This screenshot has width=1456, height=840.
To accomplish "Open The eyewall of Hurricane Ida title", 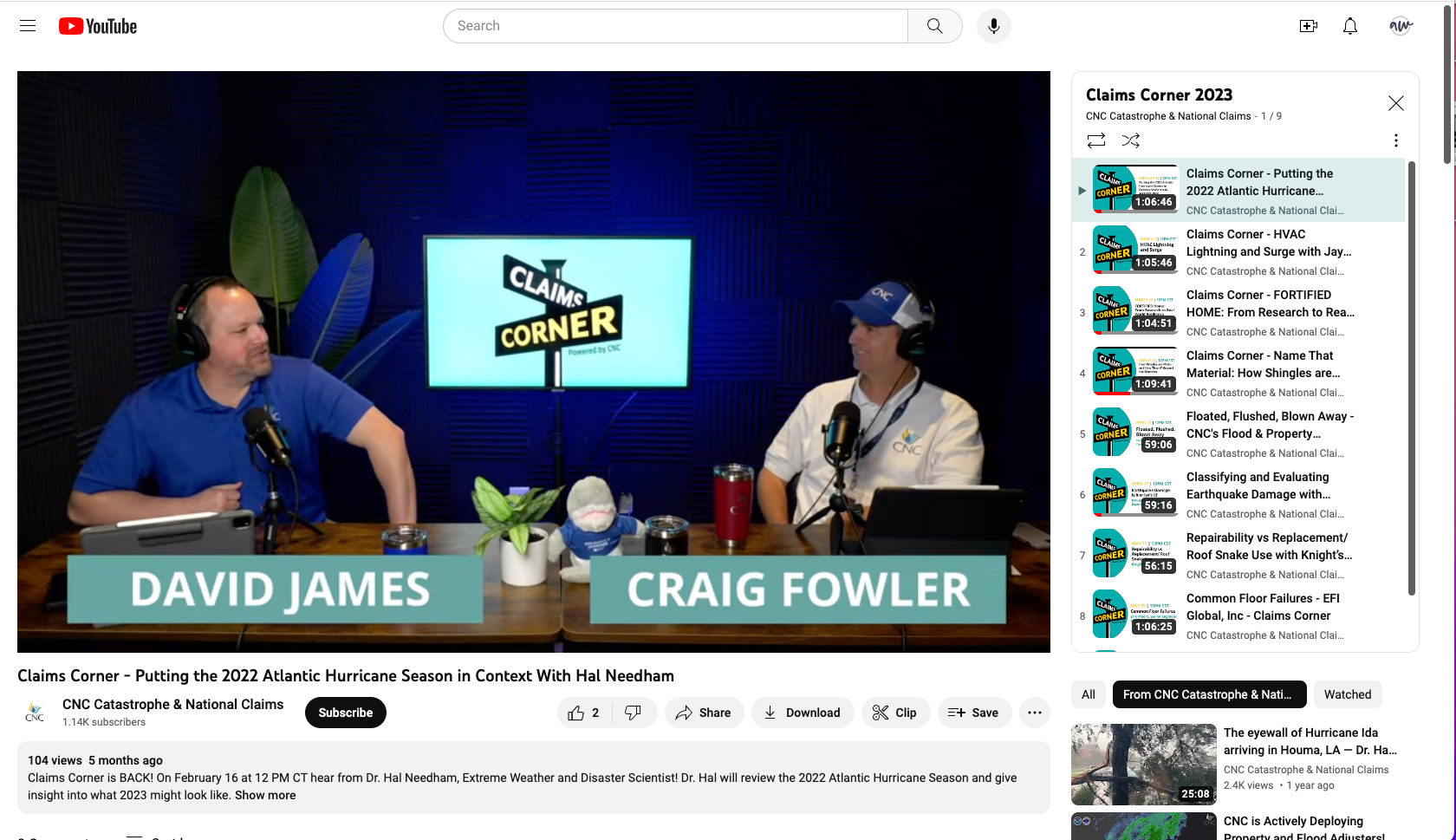I will [1310, 741].
